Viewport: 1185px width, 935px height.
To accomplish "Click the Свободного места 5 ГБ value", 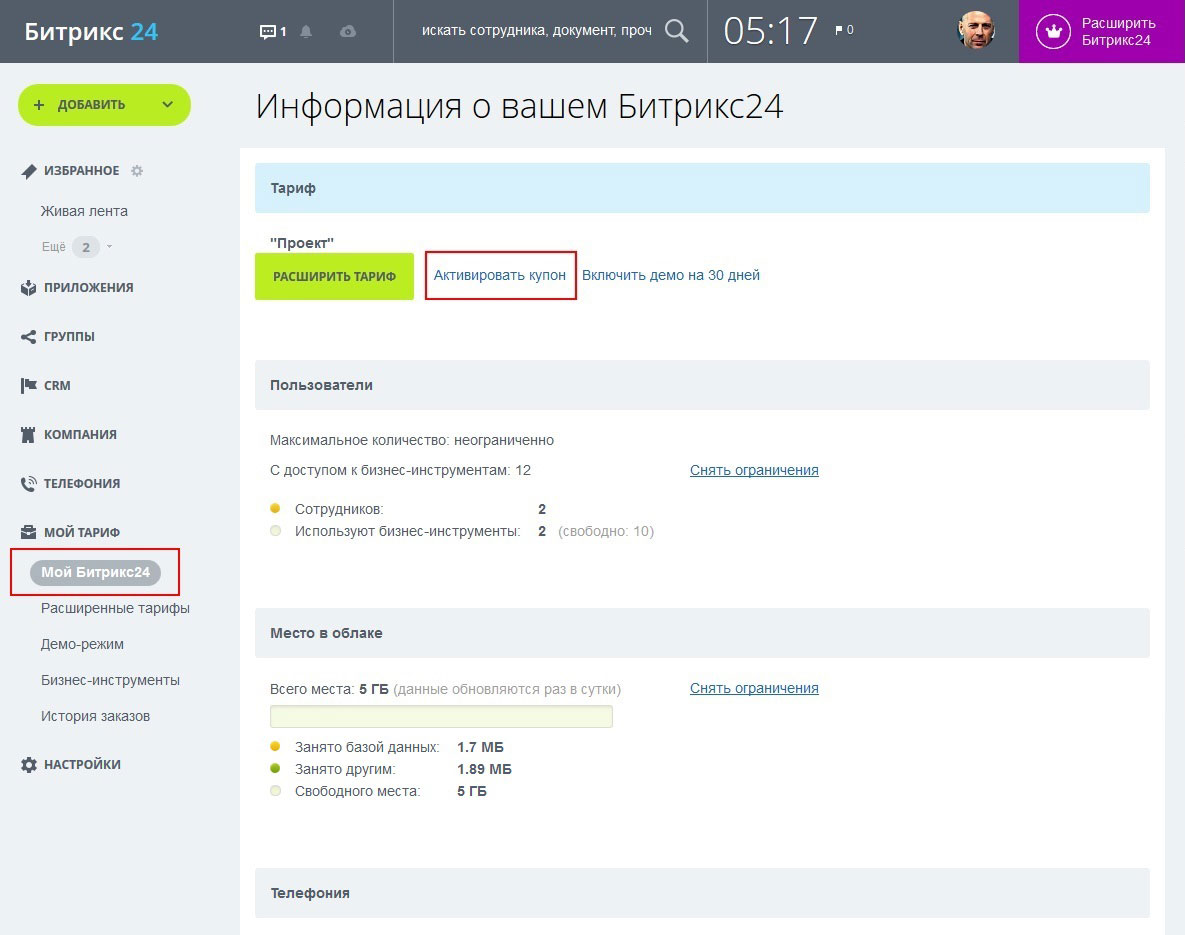I will 472,791.
